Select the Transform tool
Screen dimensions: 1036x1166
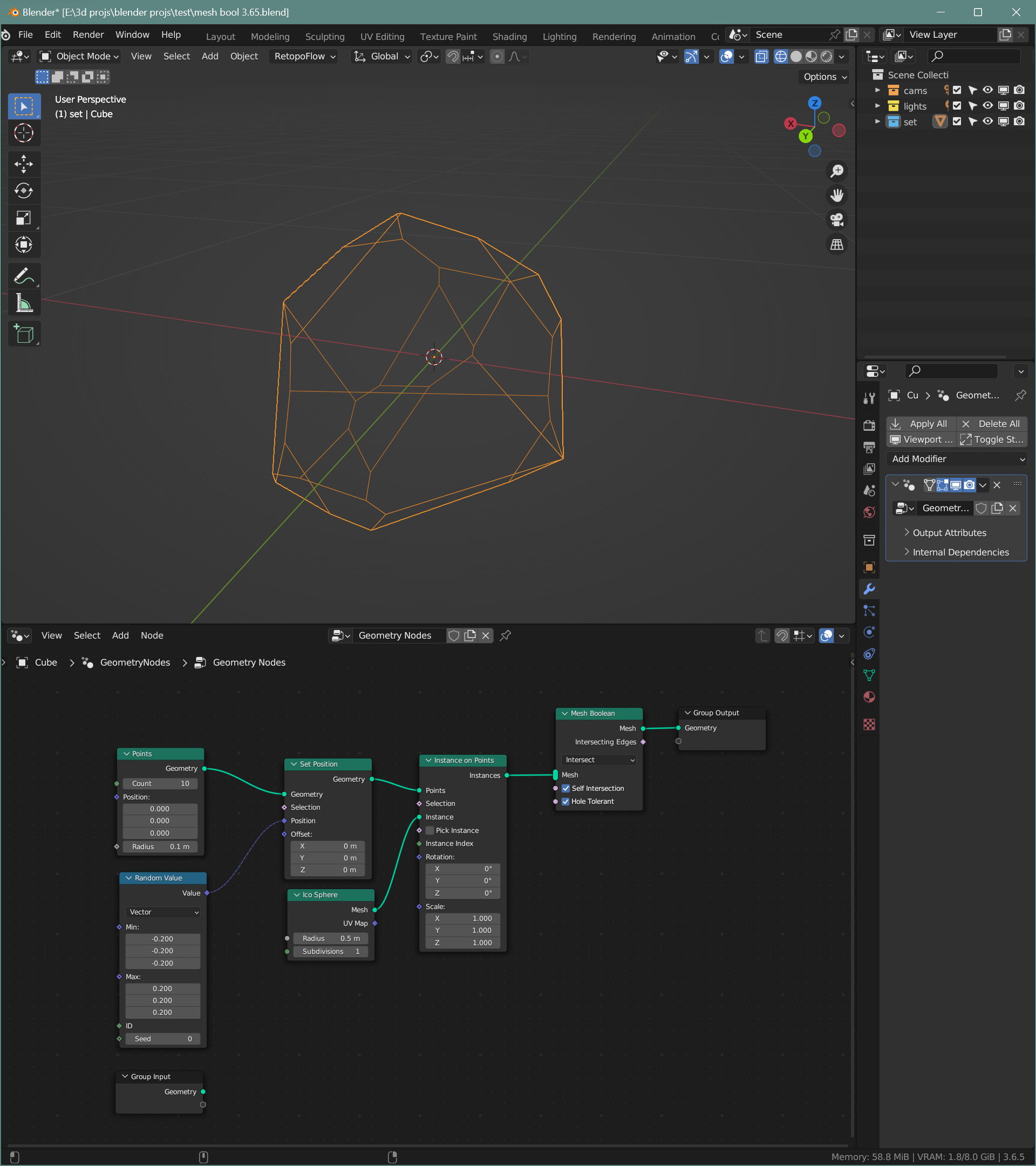(x=23, y=245)
